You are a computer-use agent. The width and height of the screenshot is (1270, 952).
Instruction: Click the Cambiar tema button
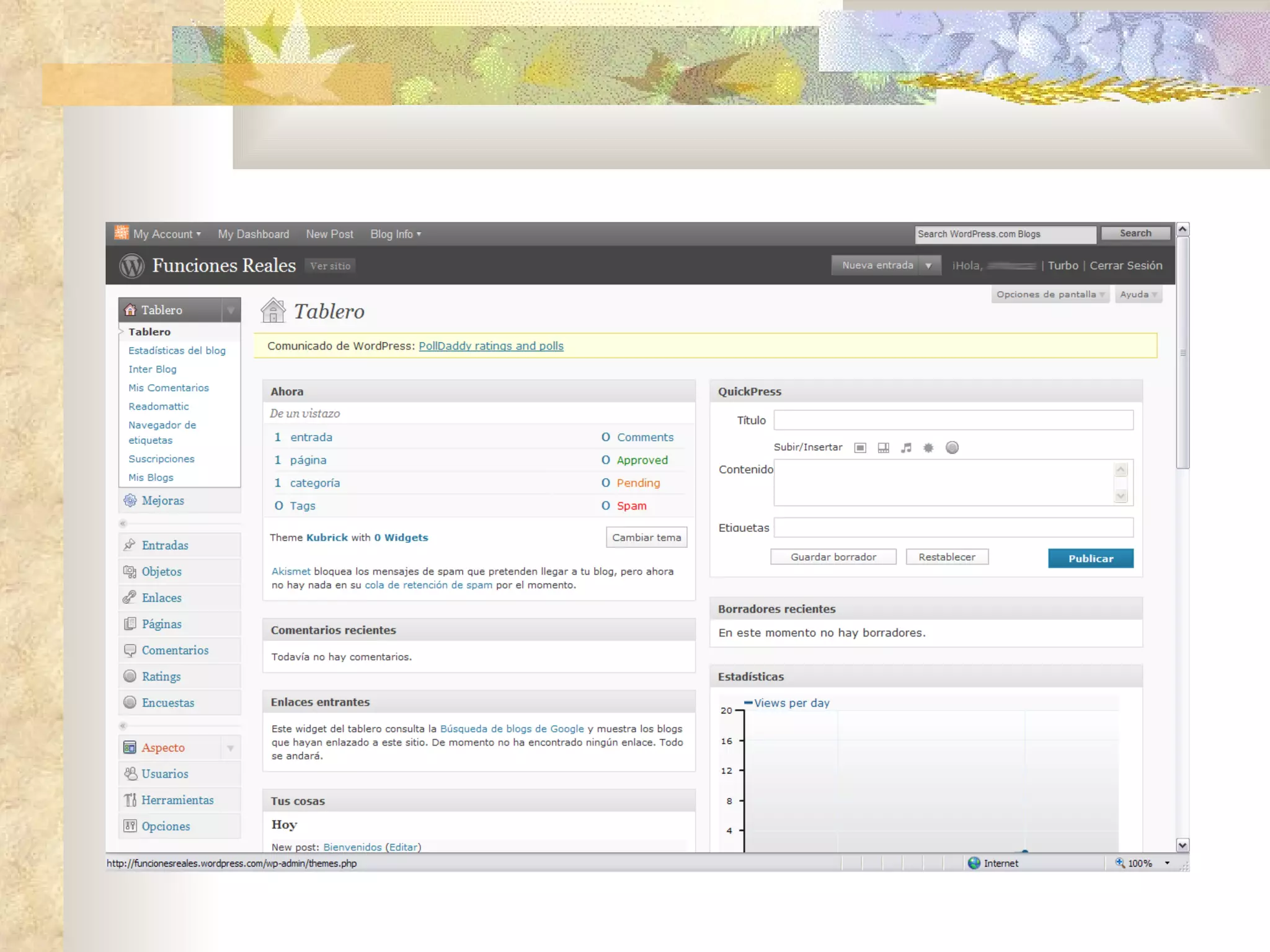click(646, 537)
